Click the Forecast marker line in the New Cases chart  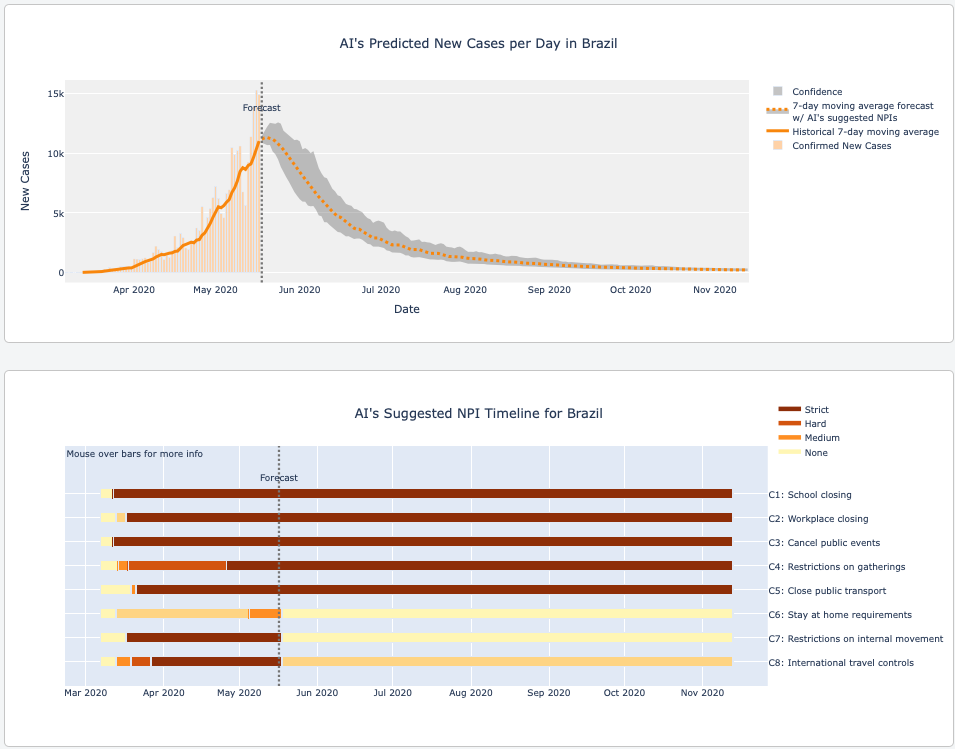coord(262,200)
